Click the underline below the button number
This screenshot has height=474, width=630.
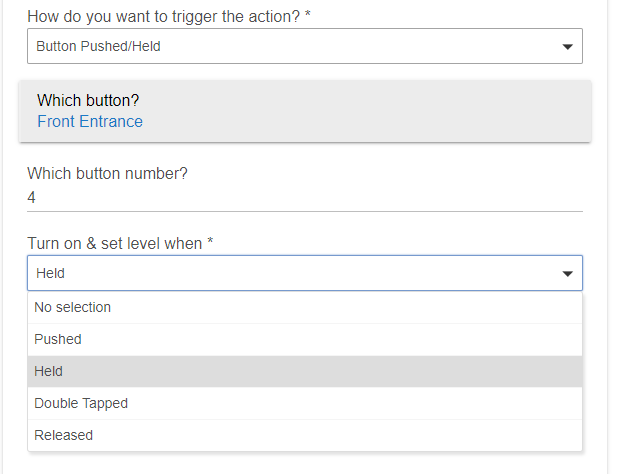(x=300, y=211)
